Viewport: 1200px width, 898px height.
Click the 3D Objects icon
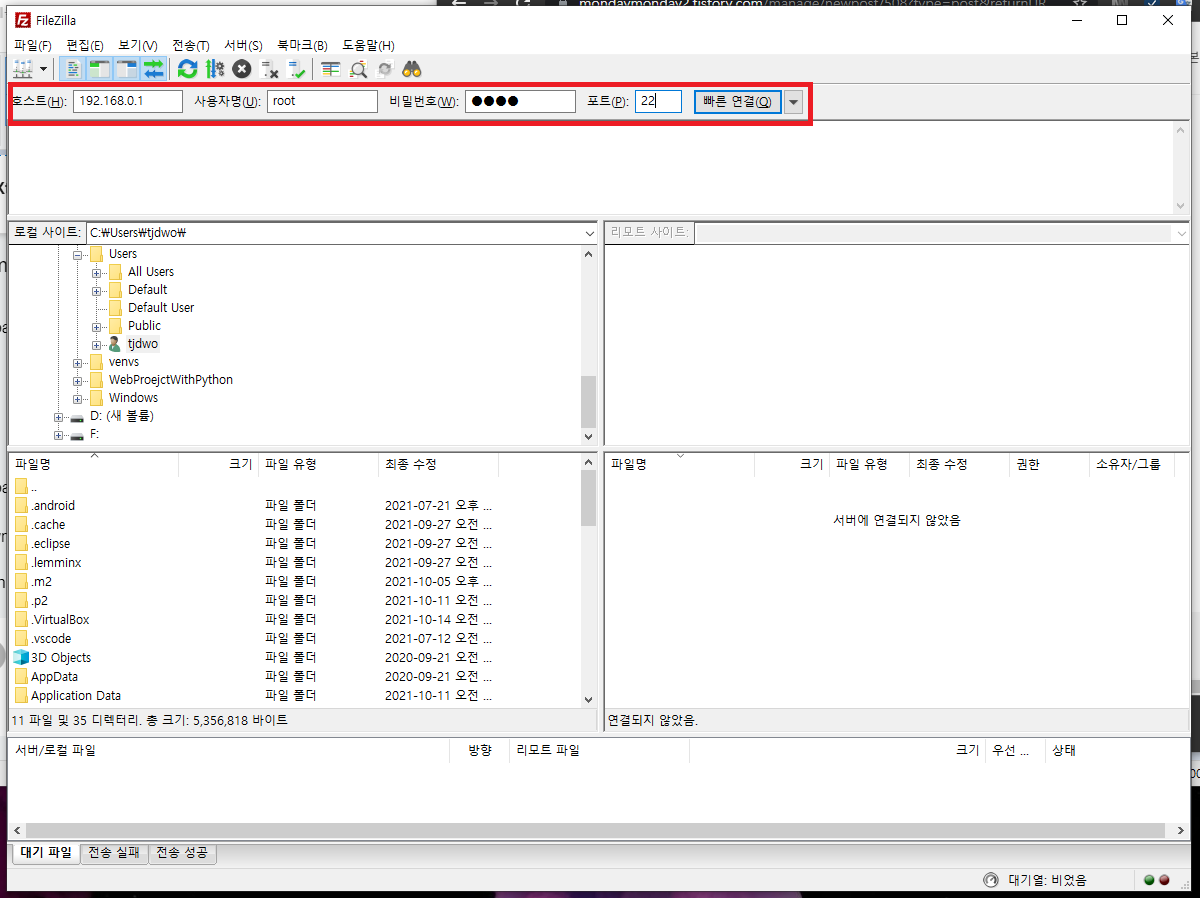(21, 658)
